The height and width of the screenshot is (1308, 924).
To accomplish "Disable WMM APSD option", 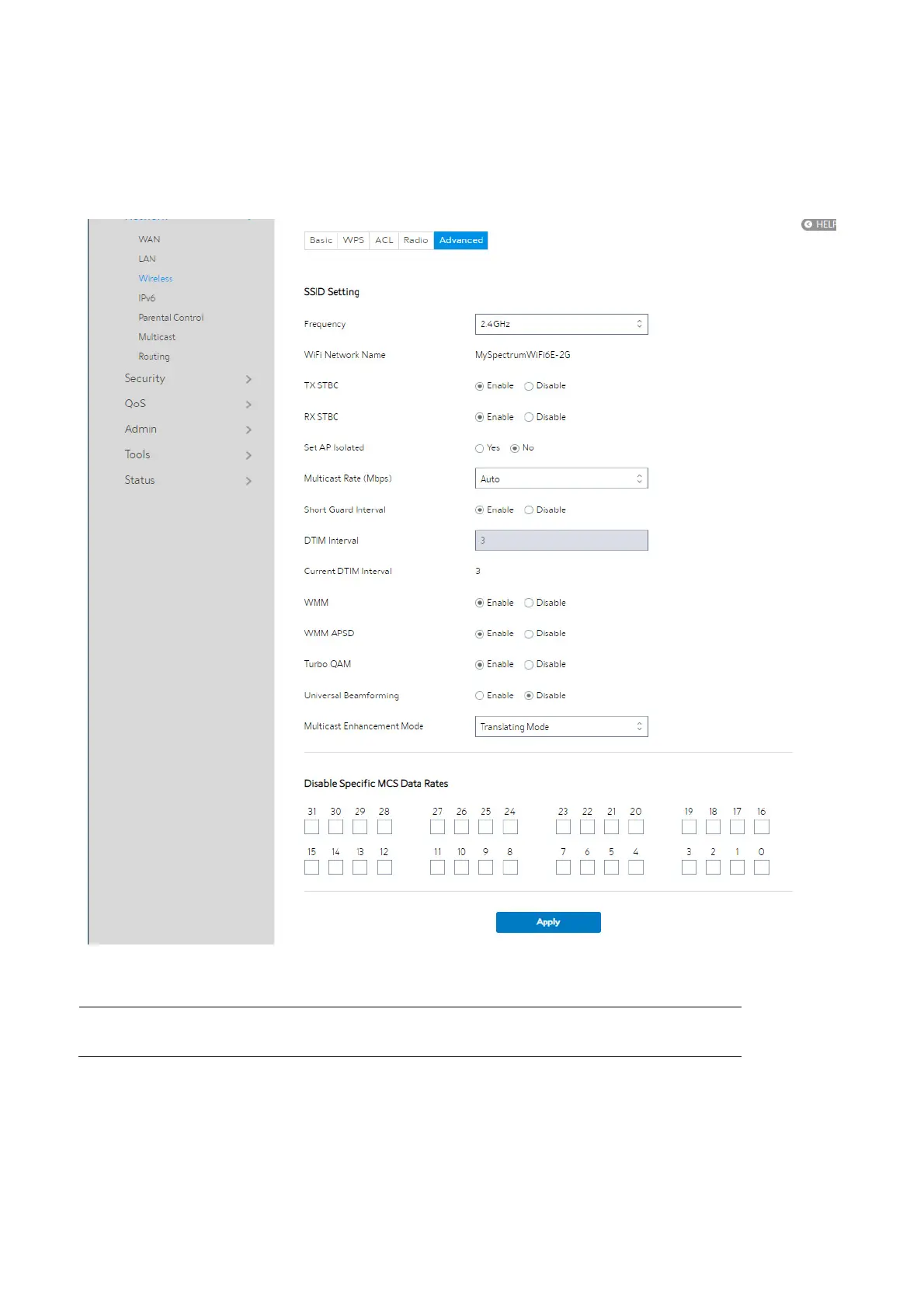I will coord(529,634).
